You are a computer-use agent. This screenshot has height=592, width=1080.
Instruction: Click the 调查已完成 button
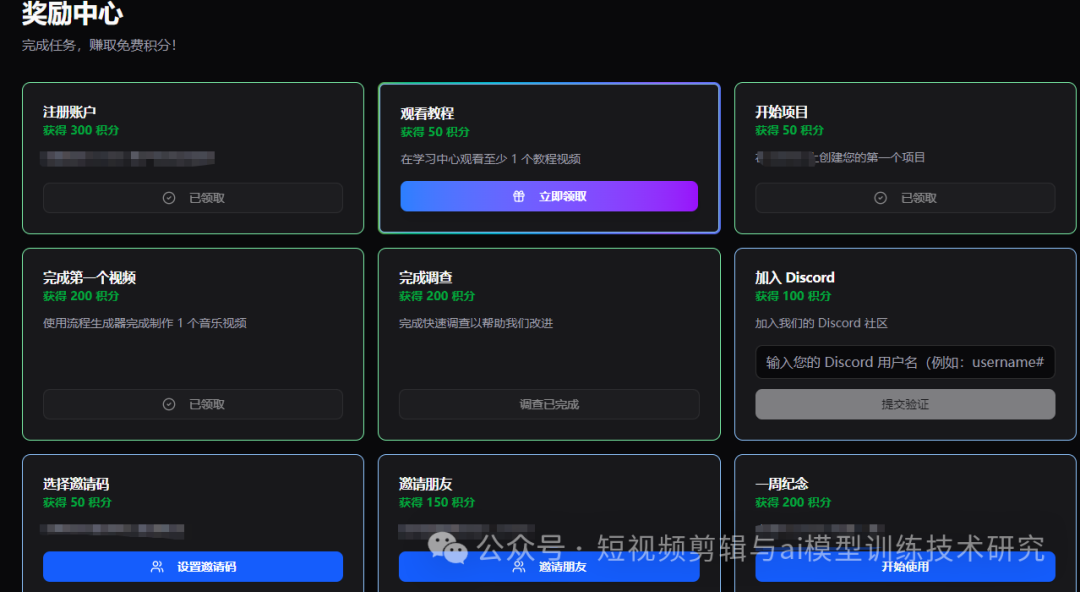pyautogui.click(x=548, y=404)
